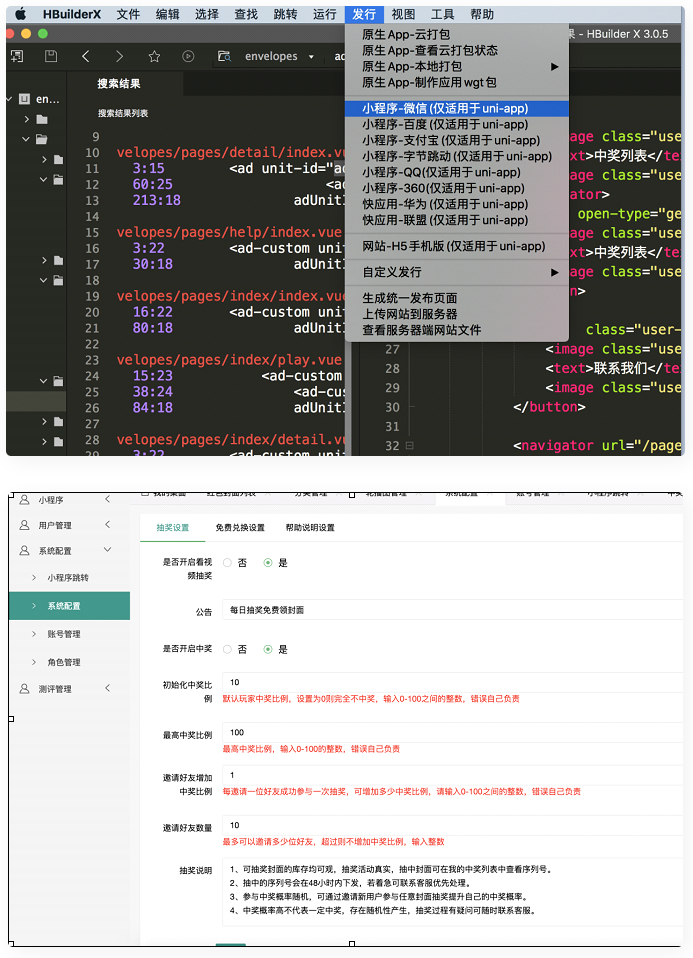Select 否 for 是否开启看视频抽奖
The width and height of the screenshot is (693, 958).
pos(228,563)
